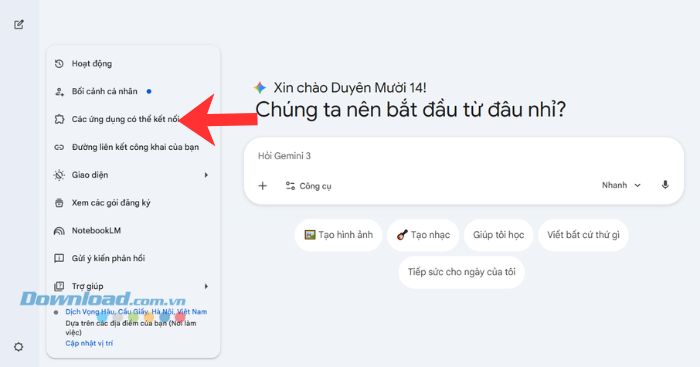Click the NotebookLM logo icon
This screenshot has width=700, height=367.
pyautogui.click(x=59, y=231)
